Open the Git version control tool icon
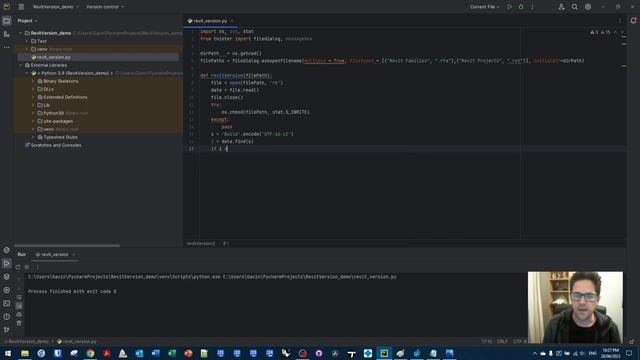 [x=7, y=330]
